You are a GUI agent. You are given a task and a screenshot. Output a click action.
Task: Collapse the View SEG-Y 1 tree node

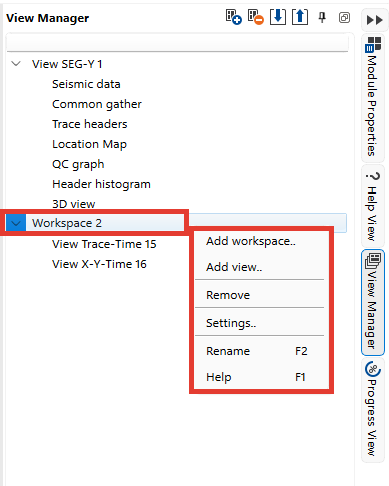[x=16, y=64]
